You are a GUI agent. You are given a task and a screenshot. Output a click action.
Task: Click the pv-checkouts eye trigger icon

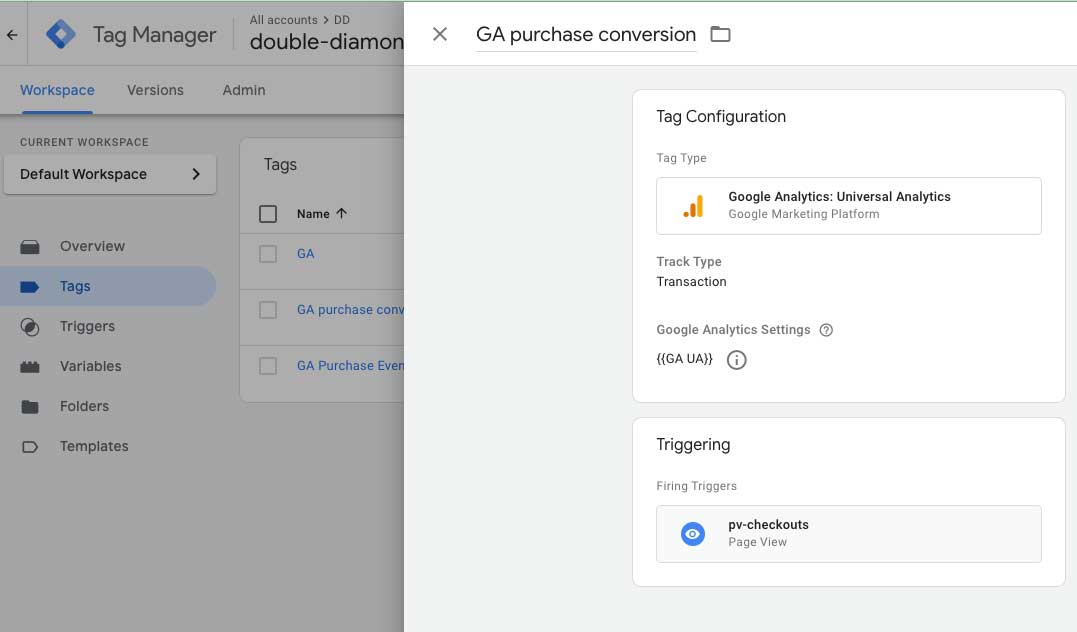[x=692, y=534]
